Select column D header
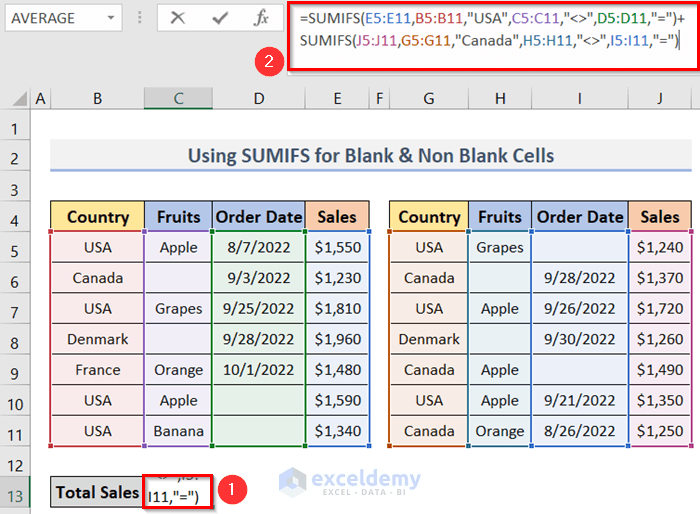700x514 pixels. 259,98
